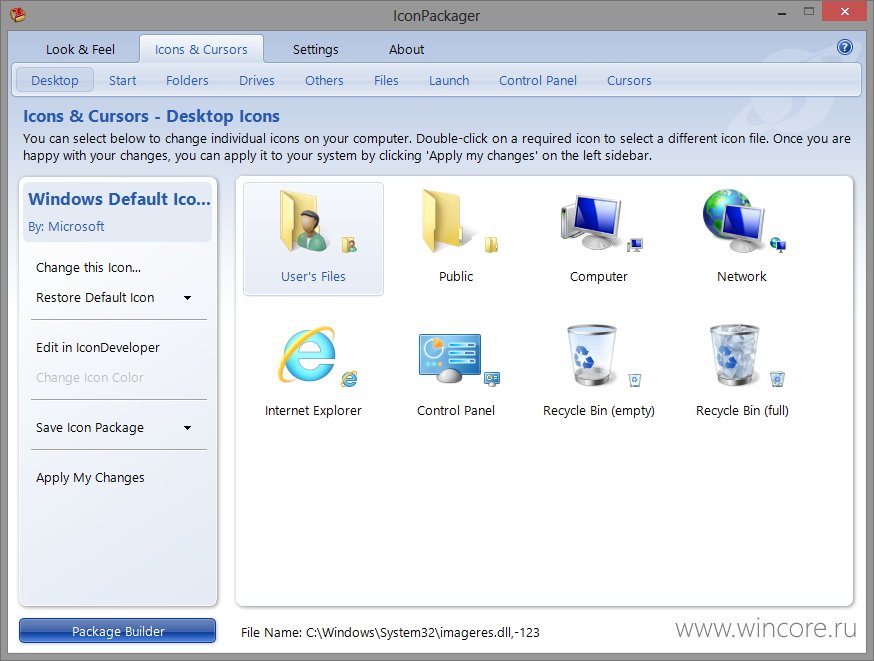
Task: Show the Drives sub-tab
Action: pos(257,80)
